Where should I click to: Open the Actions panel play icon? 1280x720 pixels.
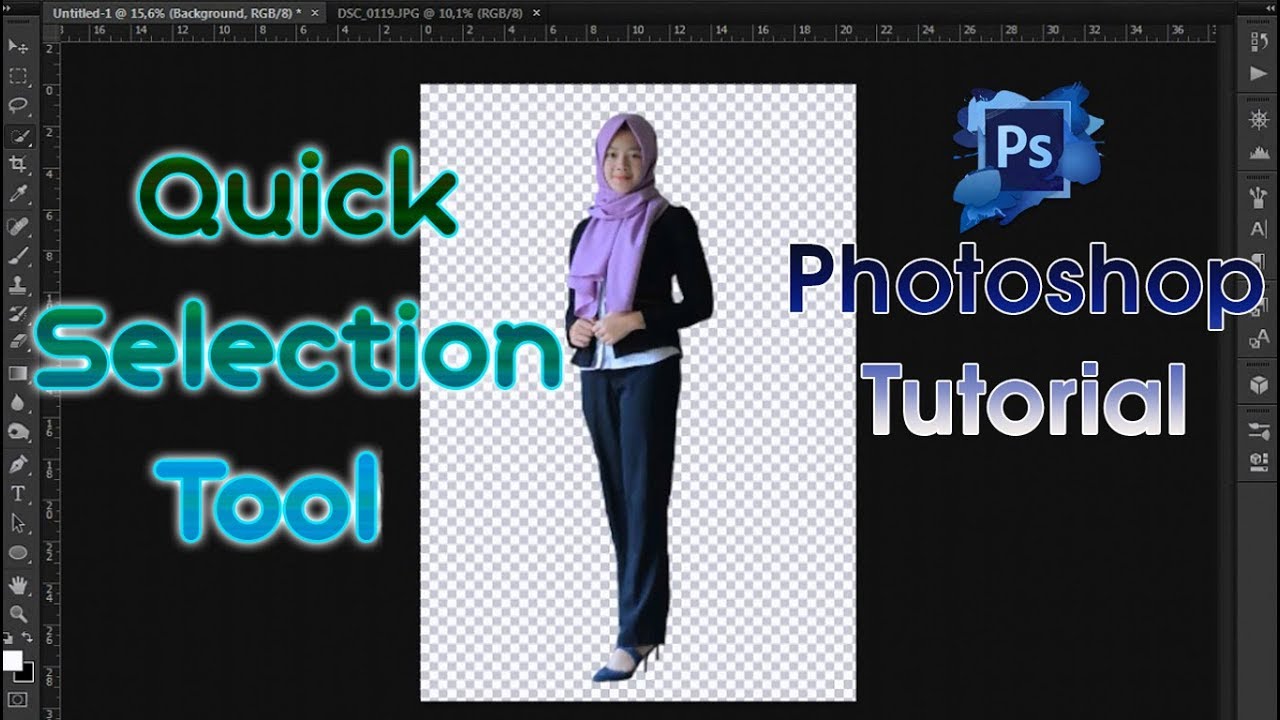(1259, 73)
